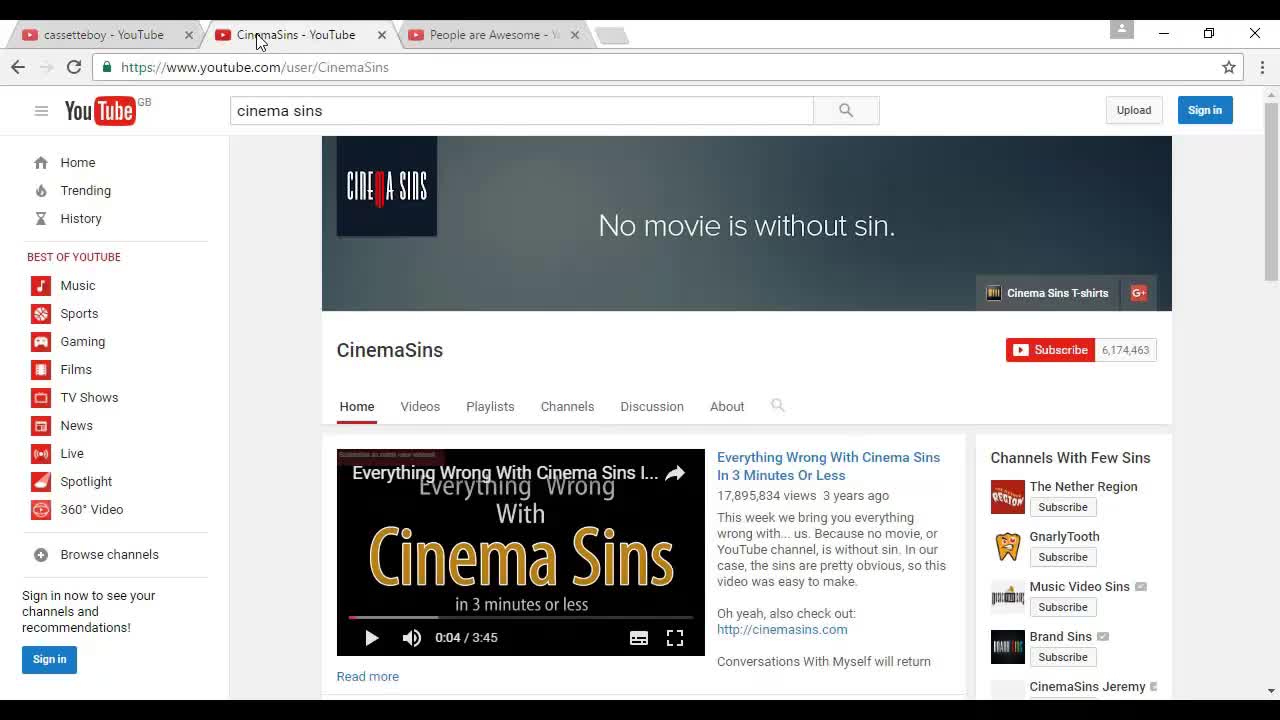Open the YouTube hamburger guide menu

(x=41, y=111)
